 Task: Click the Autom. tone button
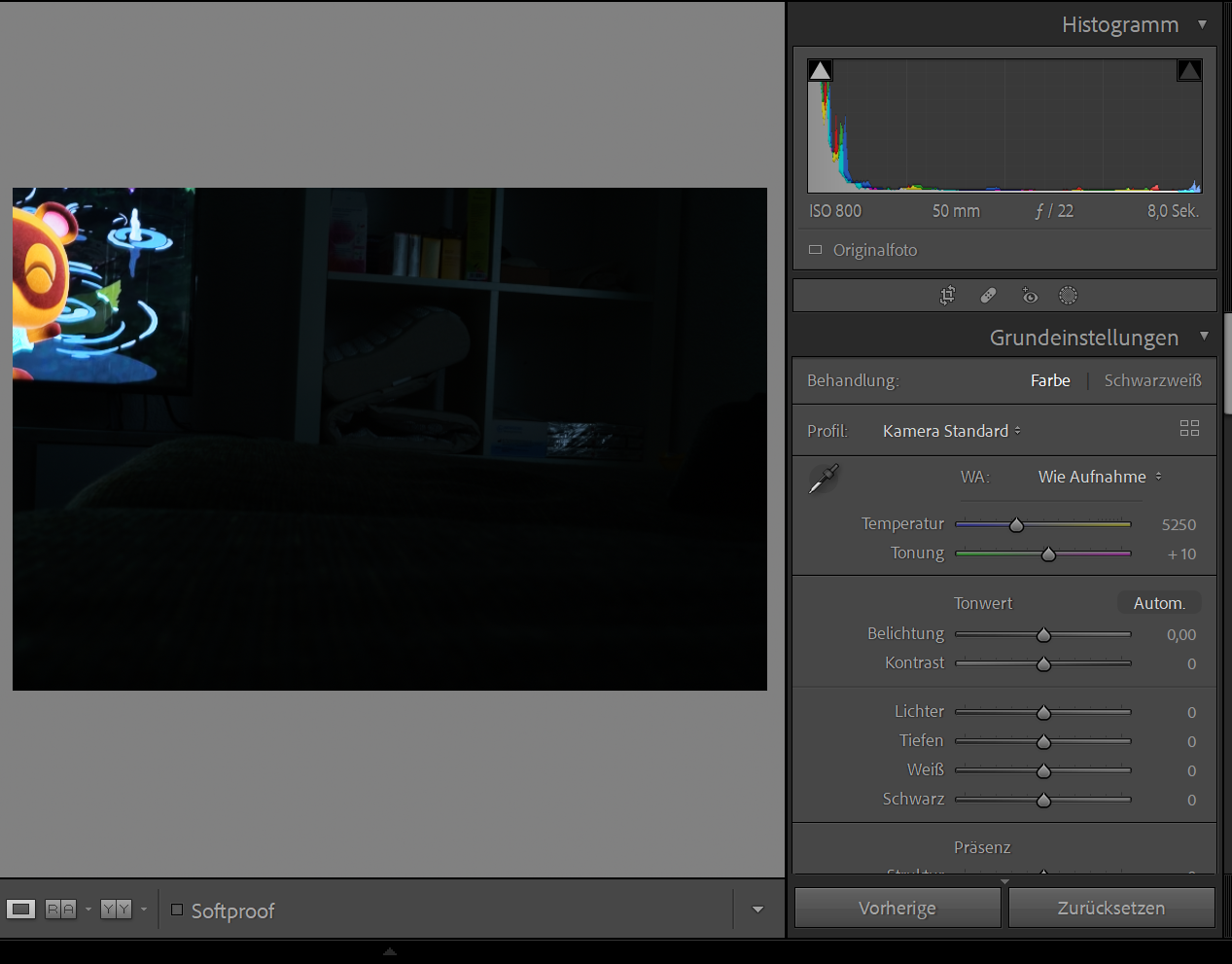1159,603
